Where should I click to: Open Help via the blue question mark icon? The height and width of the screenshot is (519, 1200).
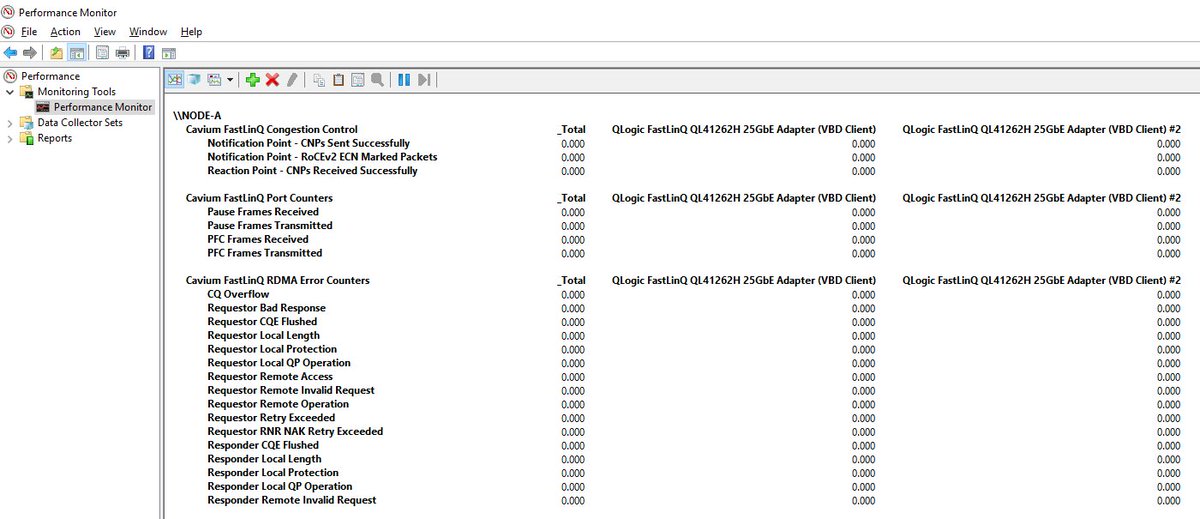pos(149,52)
